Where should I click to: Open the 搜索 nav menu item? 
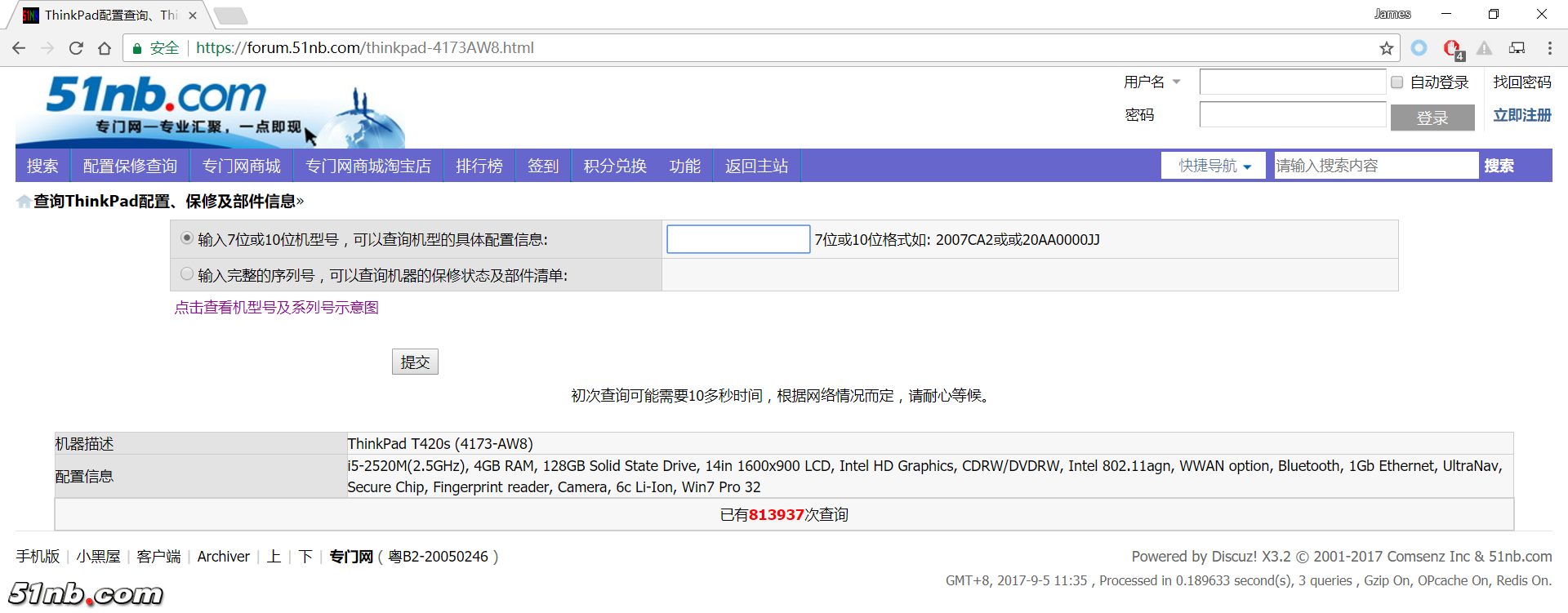[42, 167]
